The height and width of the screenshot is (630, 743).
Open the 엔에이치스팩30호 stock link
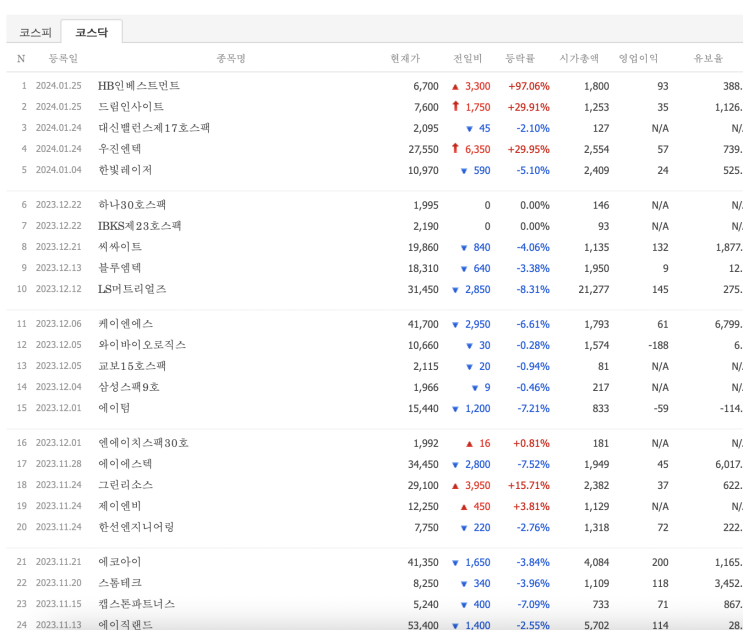pyautogui.click(x=143, y=443)
